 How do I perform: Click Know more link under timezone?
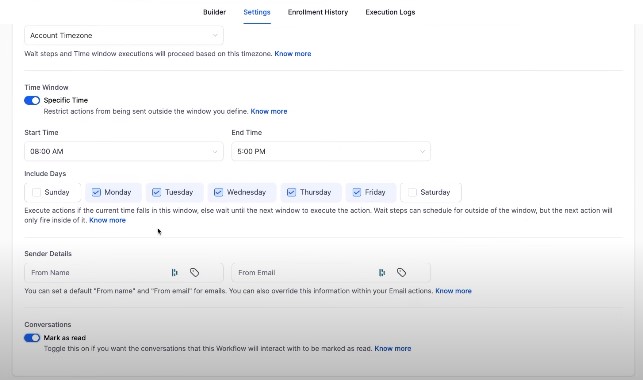[x=293, y=54]
